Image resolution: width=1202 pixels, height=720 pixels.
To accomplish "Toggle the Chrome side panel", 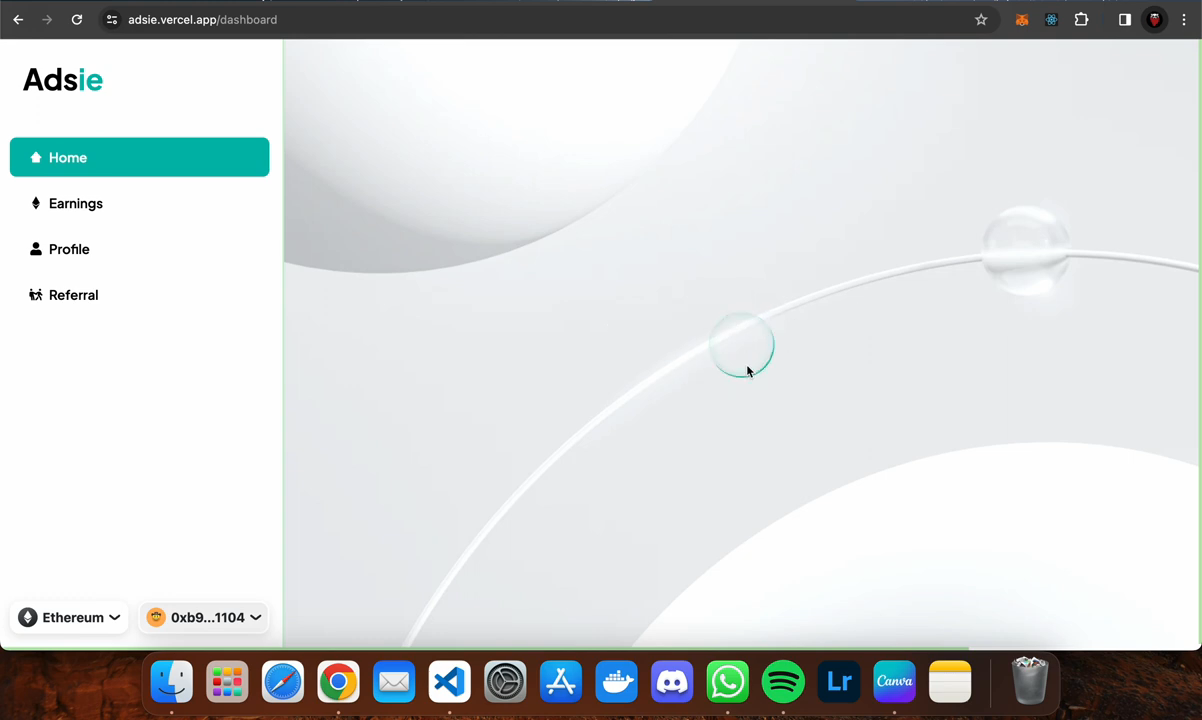I will pyautogui.click(x=1125, y=19).
